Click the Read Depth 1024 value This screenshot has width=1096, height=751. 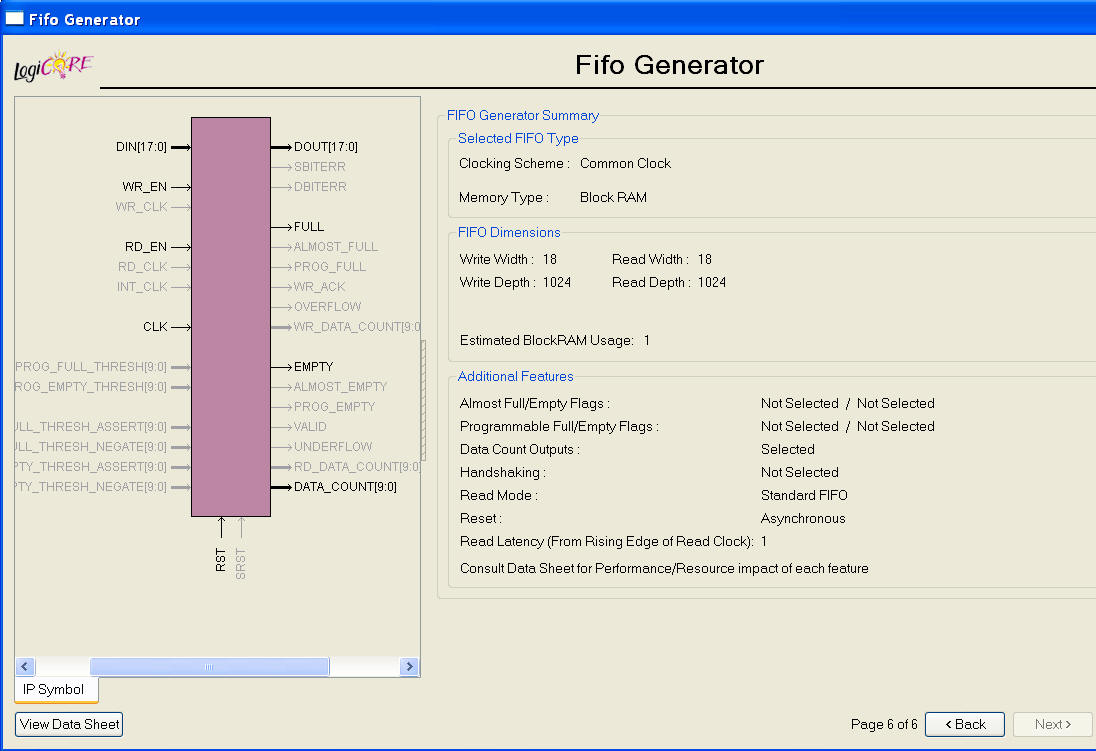click(712, 282)
